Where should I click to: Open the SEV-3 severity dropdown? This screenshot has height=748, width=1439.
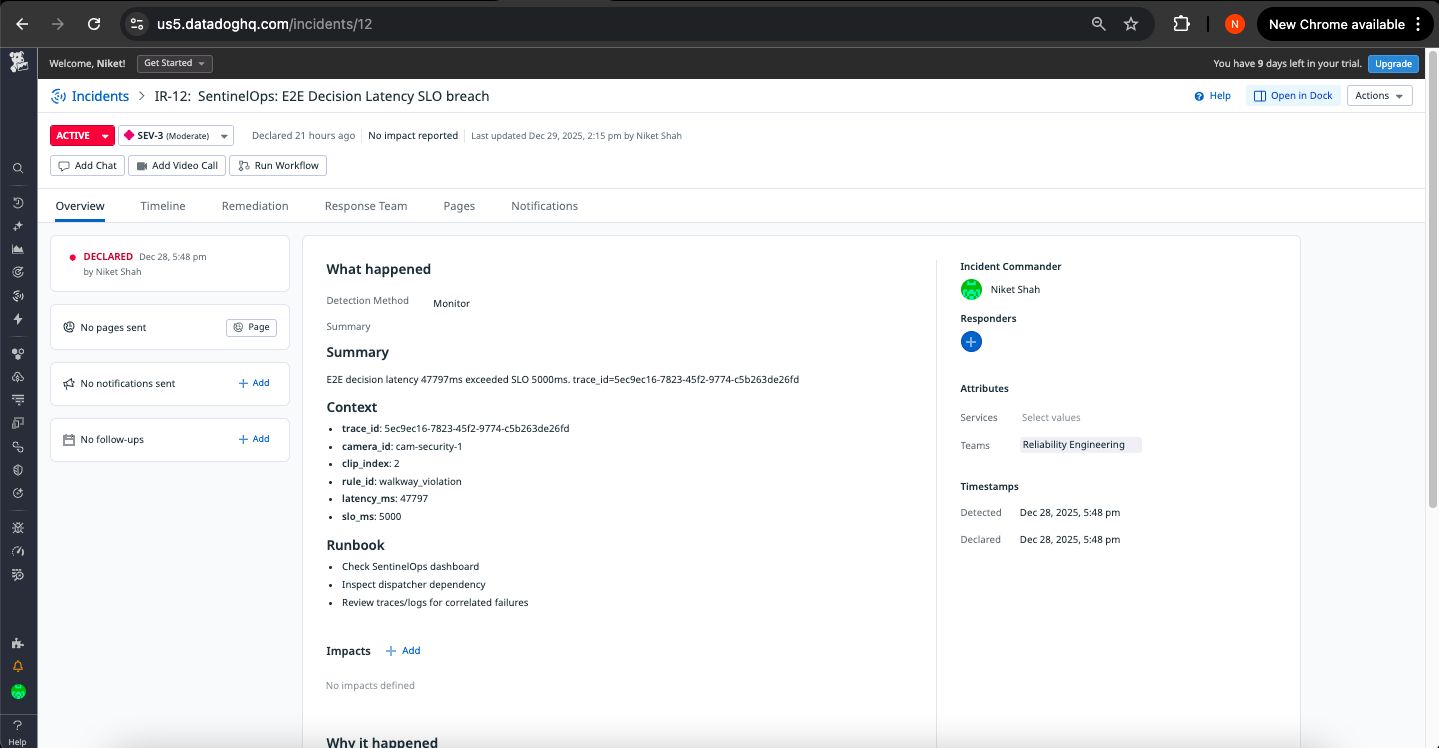(x=176, y=135)
